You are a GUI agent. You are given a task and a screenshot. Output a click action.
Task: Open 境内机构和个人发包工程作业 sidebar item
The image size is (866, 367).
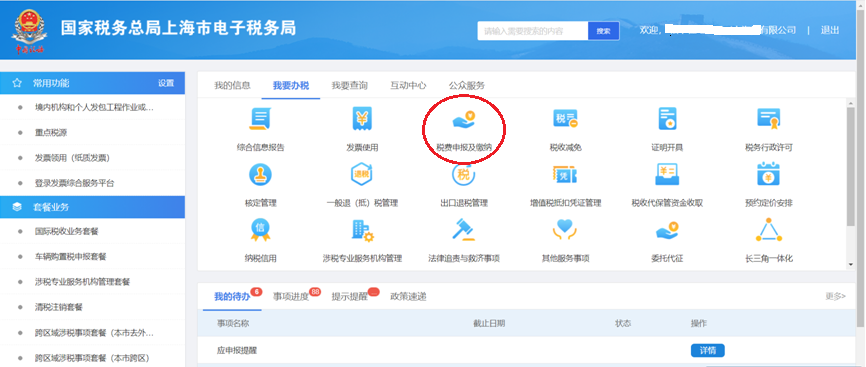click(x=93, y=107)
